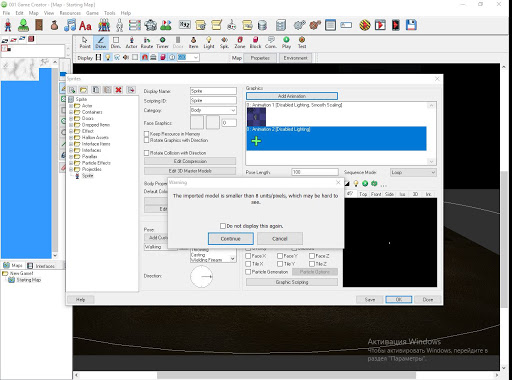Open the Display bar dropdown
Screen dimensions: 512x380
point(196,57)
